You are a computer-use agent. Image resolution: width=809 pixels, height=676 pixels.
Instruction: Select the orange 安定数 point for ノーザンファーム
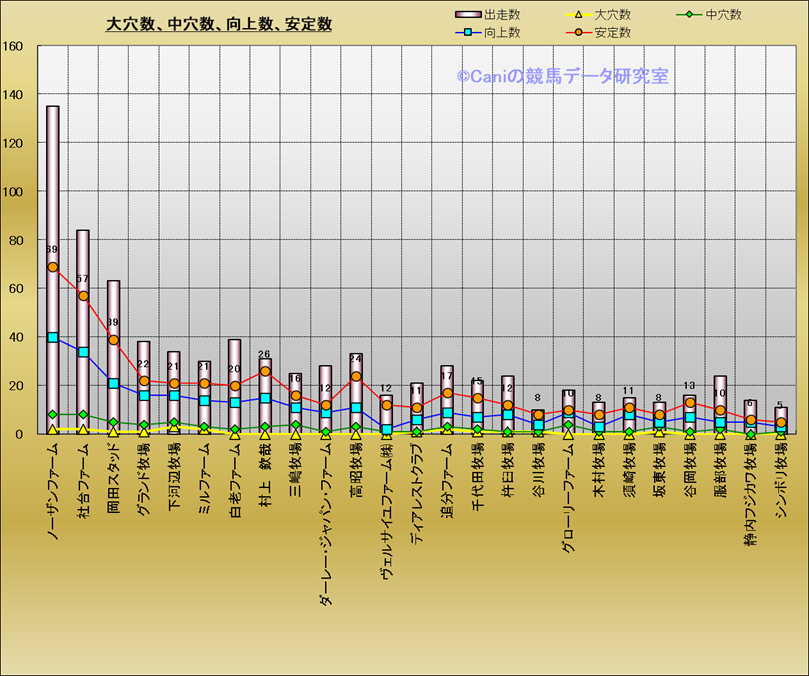tap(53, 267)
